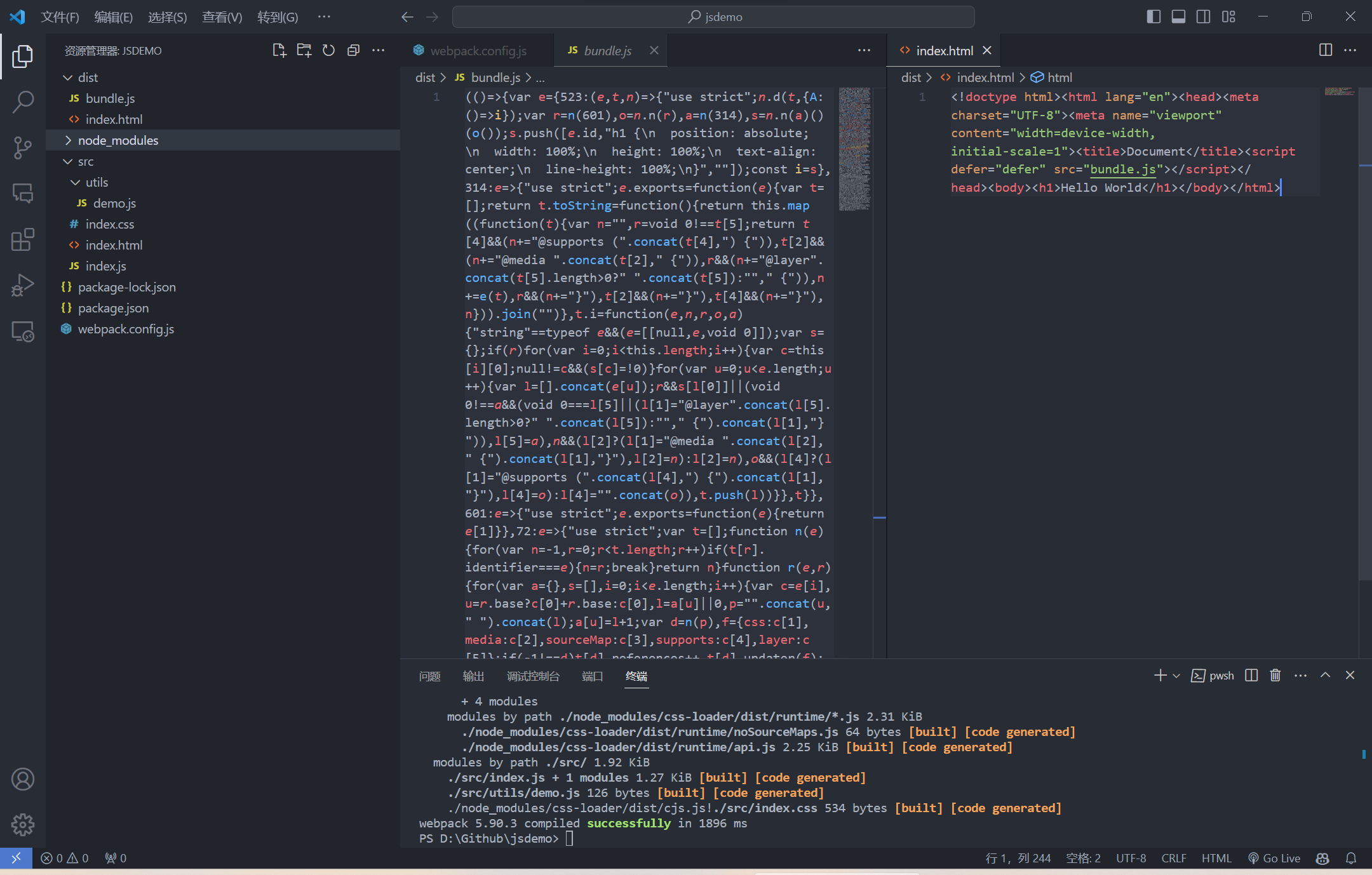Click the CRLF line ending indicator
Viewport: 1372px width, 875px height.
(1173, 858)
